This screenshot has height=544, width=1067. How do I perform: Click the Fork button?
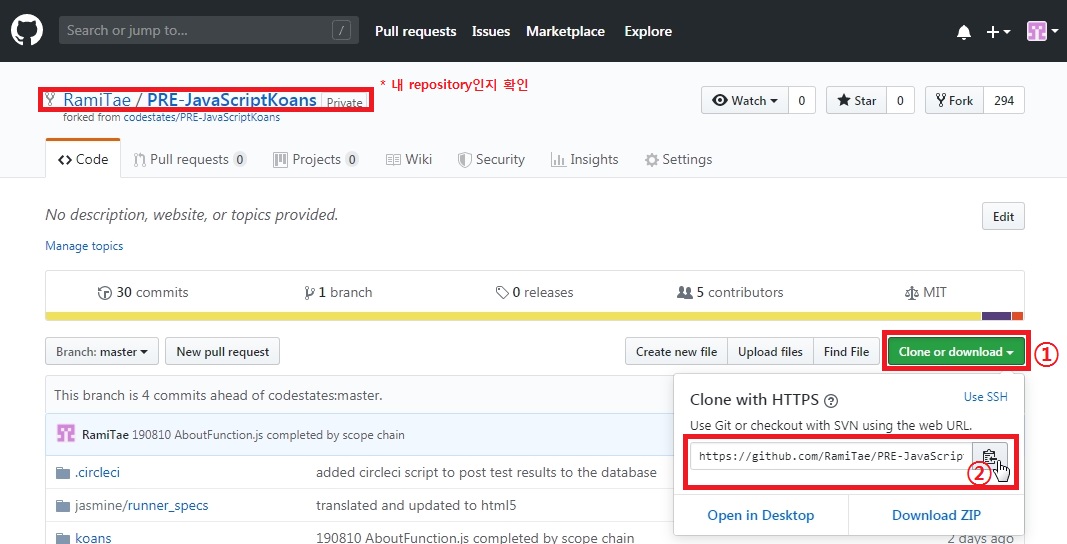(955, 101)
